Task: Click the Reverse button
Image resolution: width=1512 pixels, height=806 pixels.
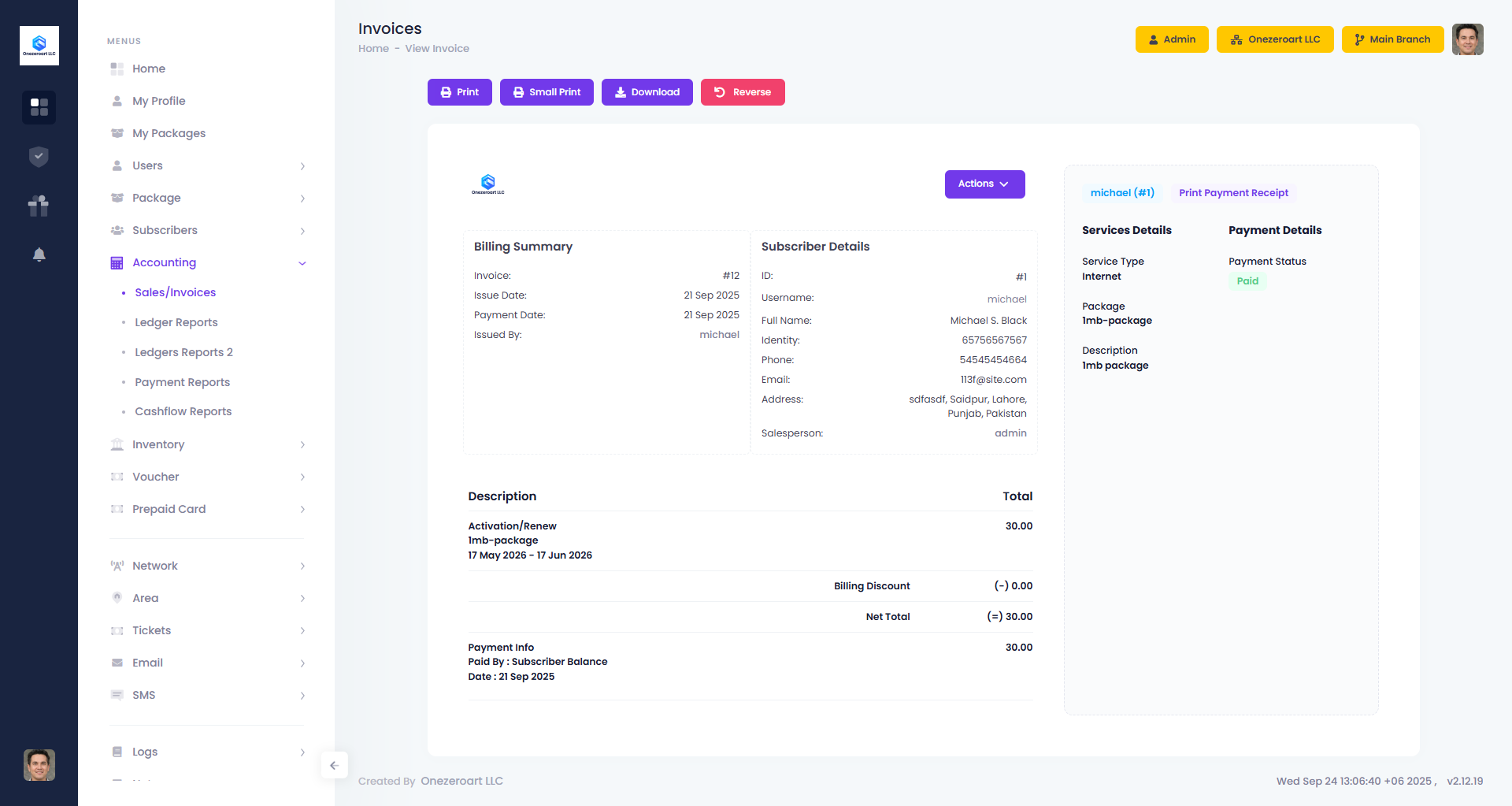Action: click(742, 92)
